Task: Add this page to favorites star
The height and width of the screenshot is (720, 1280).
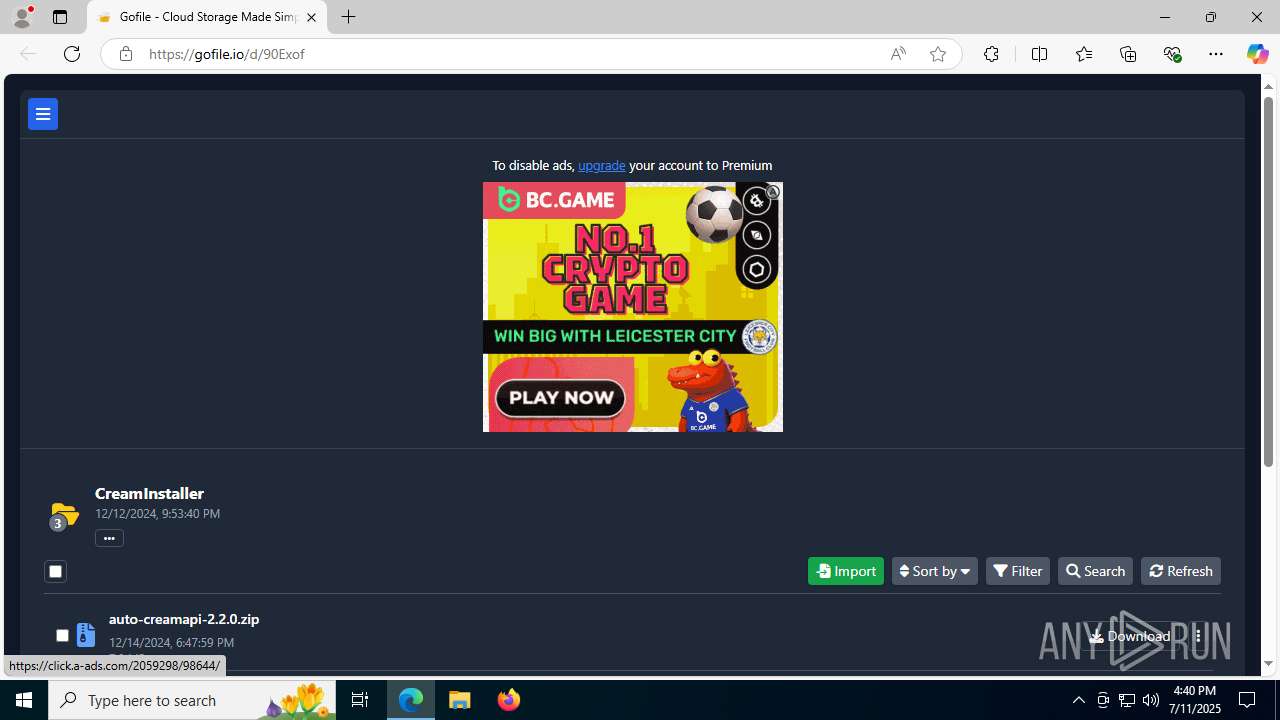Action: click(x=937, y=54)
